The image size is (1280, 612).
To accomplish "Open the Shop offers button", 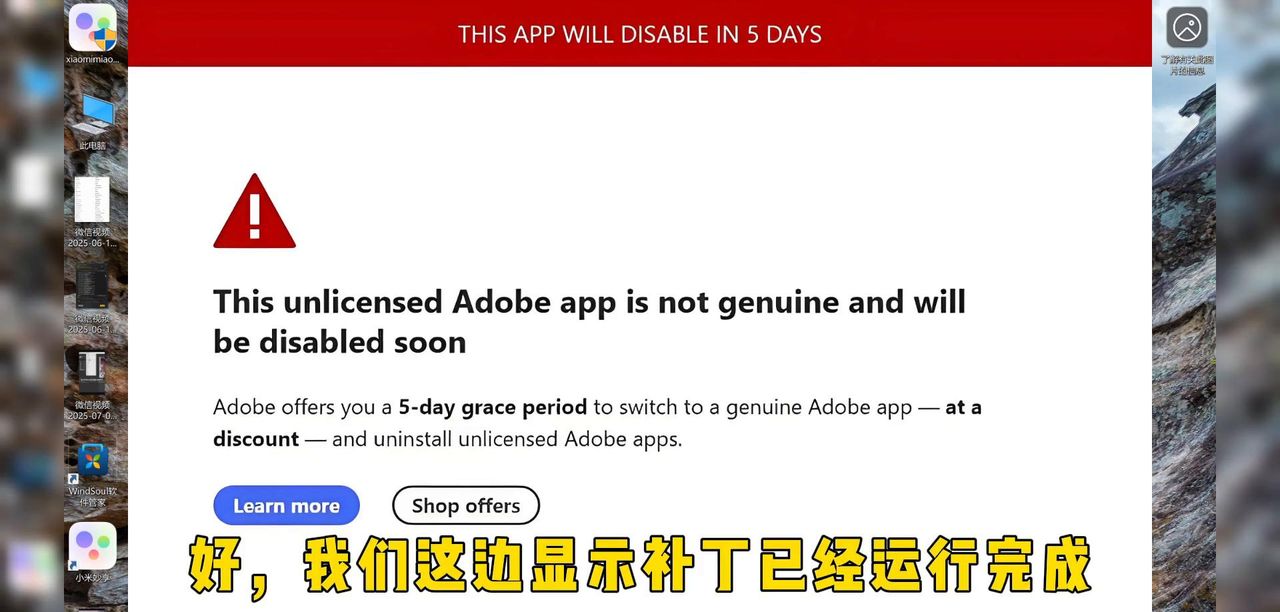I will [x=466, y=506].
